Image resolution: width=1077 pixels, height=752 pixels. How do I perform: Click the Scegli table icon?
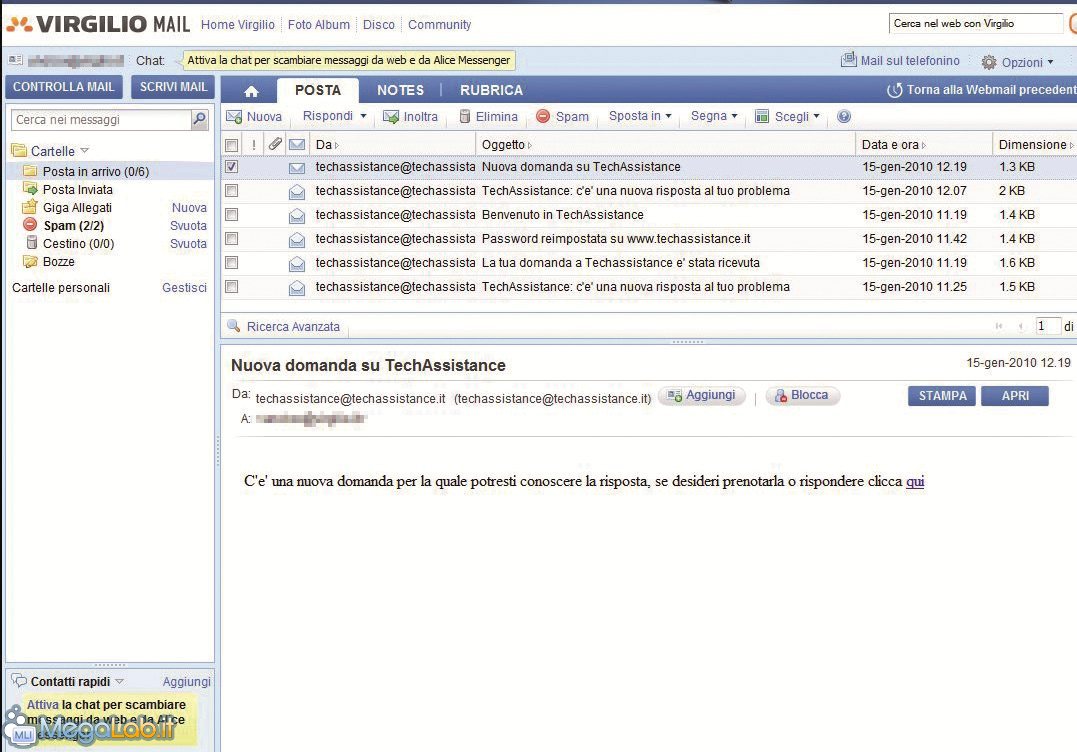coord(762,116)
